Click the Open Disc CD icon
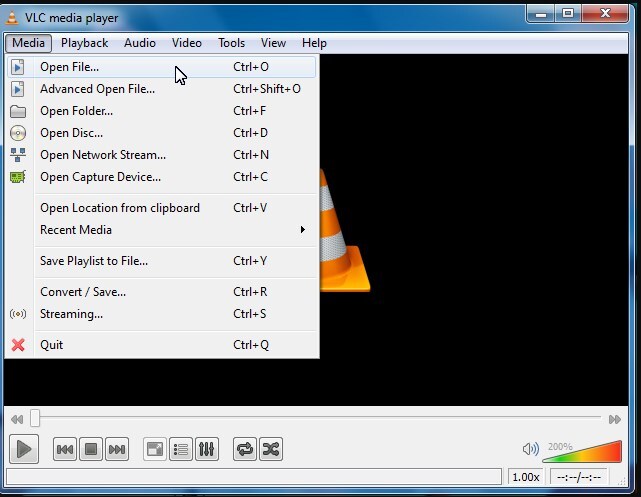 point(18,133)
